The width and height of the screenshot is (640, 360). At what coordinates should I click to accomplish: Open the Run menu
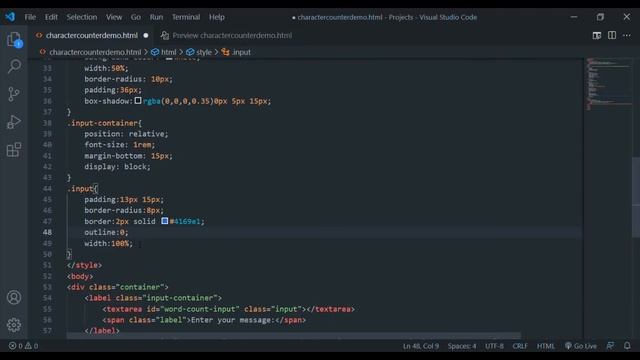point(156,17)
